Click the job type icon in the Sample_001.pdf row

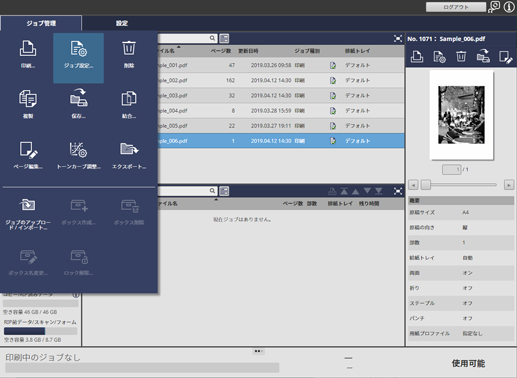pyautogui.click(x=333, y=65)
